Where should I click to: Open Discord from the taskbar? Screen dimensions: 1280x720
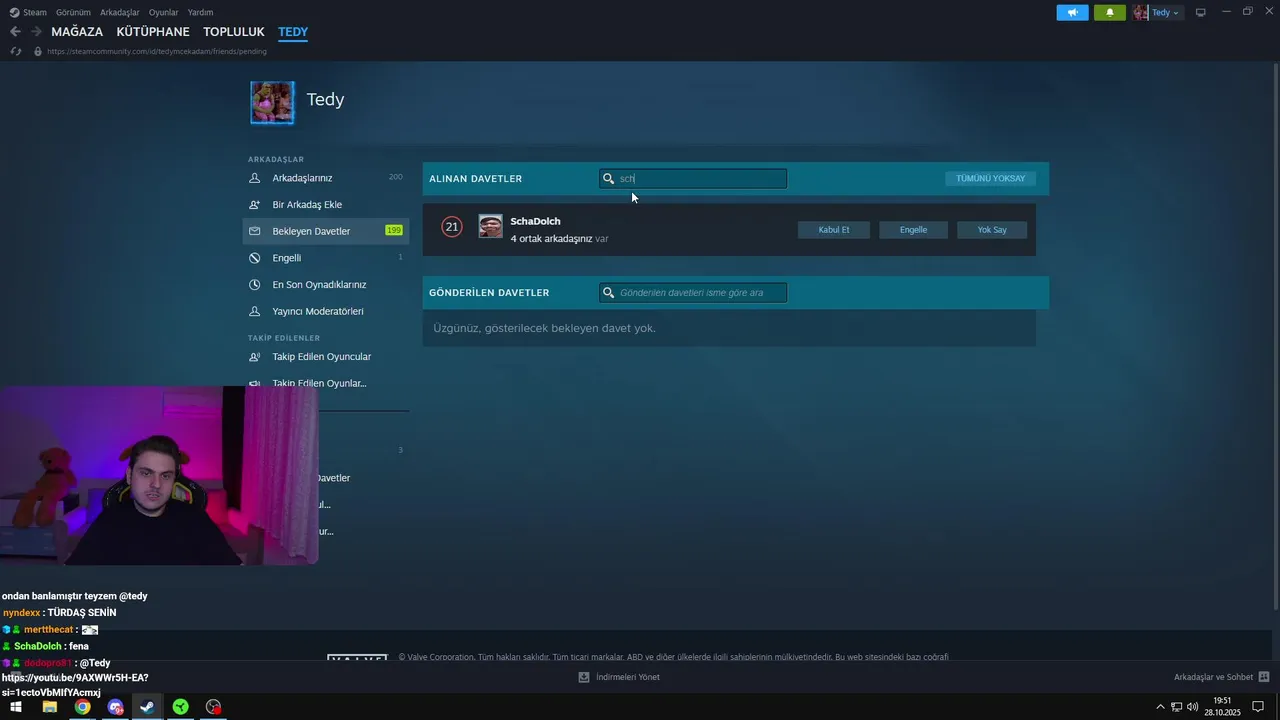coord(115,707)
